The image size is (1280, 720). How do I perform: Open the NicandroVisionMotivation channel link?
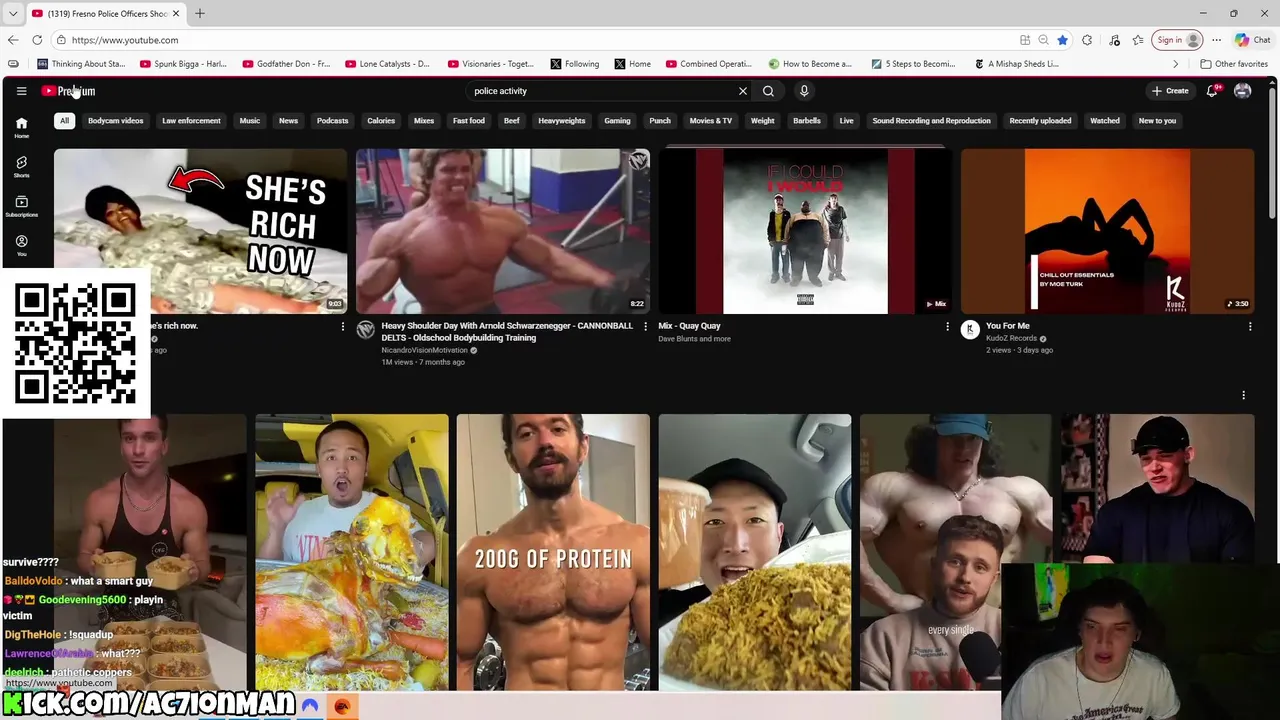click(x=424, y=351)
